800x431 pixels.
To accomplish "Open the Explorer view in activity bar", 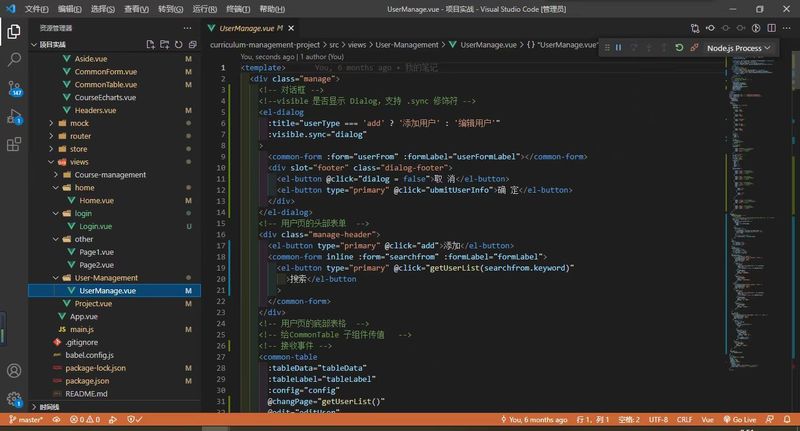I will (14, 32).
